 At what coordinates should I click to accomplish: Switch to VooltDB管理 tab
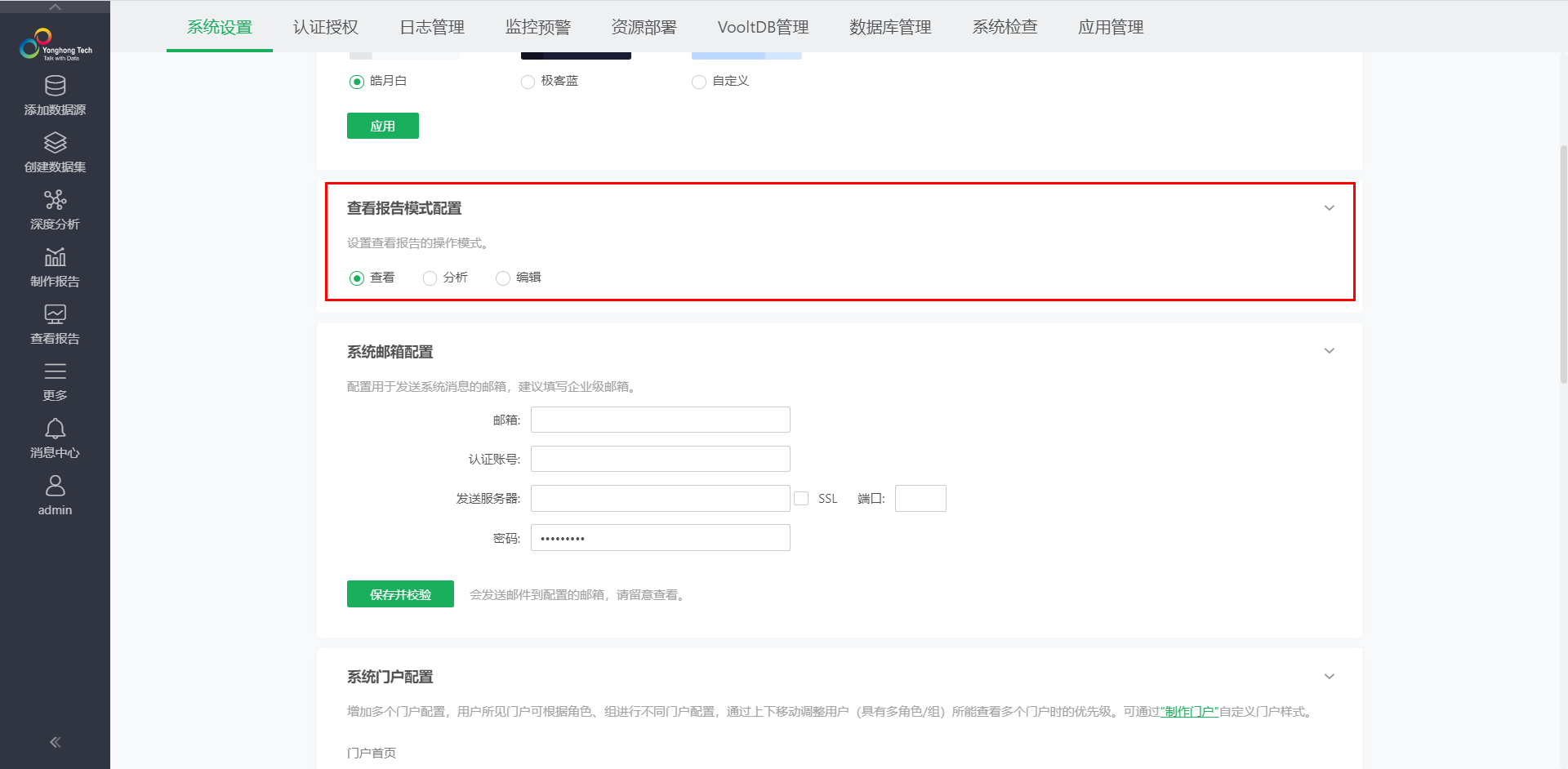pyautogui.click(x=763, y=27)
